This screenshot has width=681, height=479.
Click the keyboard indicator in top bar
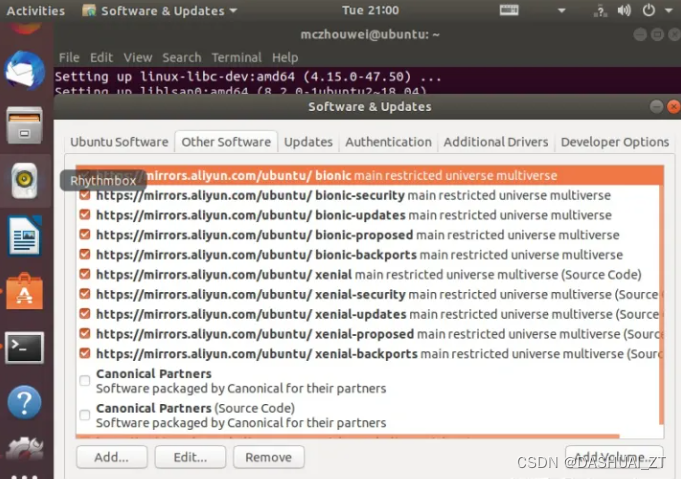click(509, 10)
